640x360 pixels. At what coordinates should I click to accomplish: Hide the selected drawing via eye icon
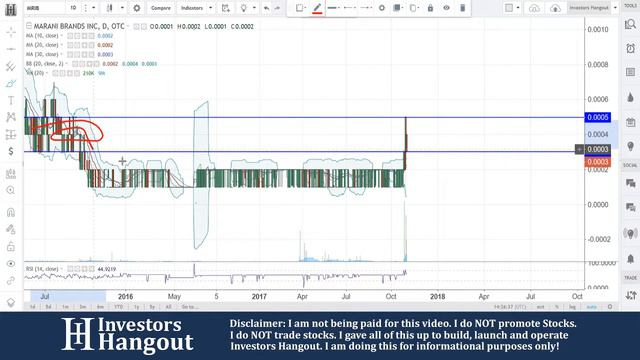(x=446, y=8)
